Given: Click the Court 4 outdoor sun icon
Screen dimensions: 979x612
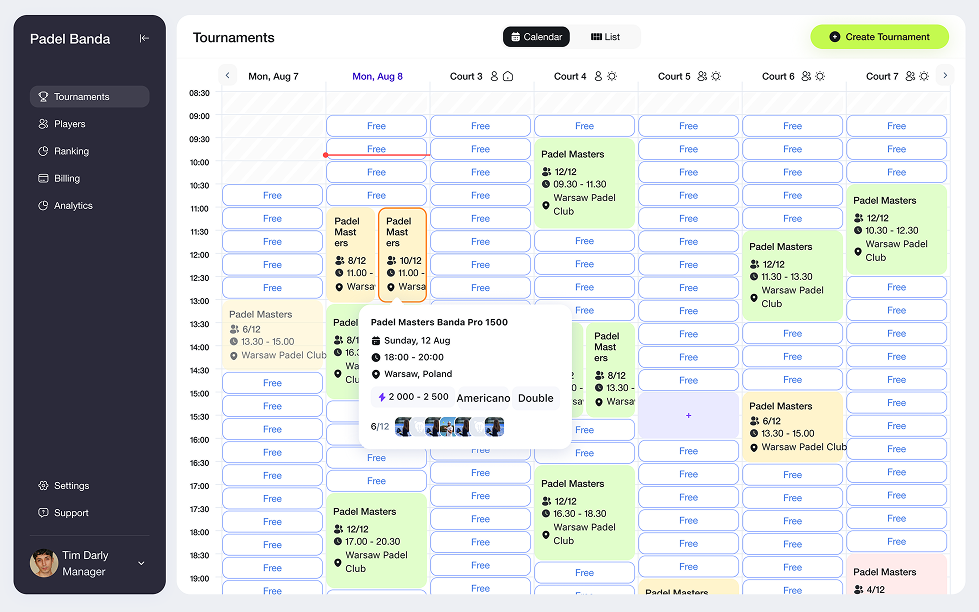Looking at the screenshot, I should 612,76.
